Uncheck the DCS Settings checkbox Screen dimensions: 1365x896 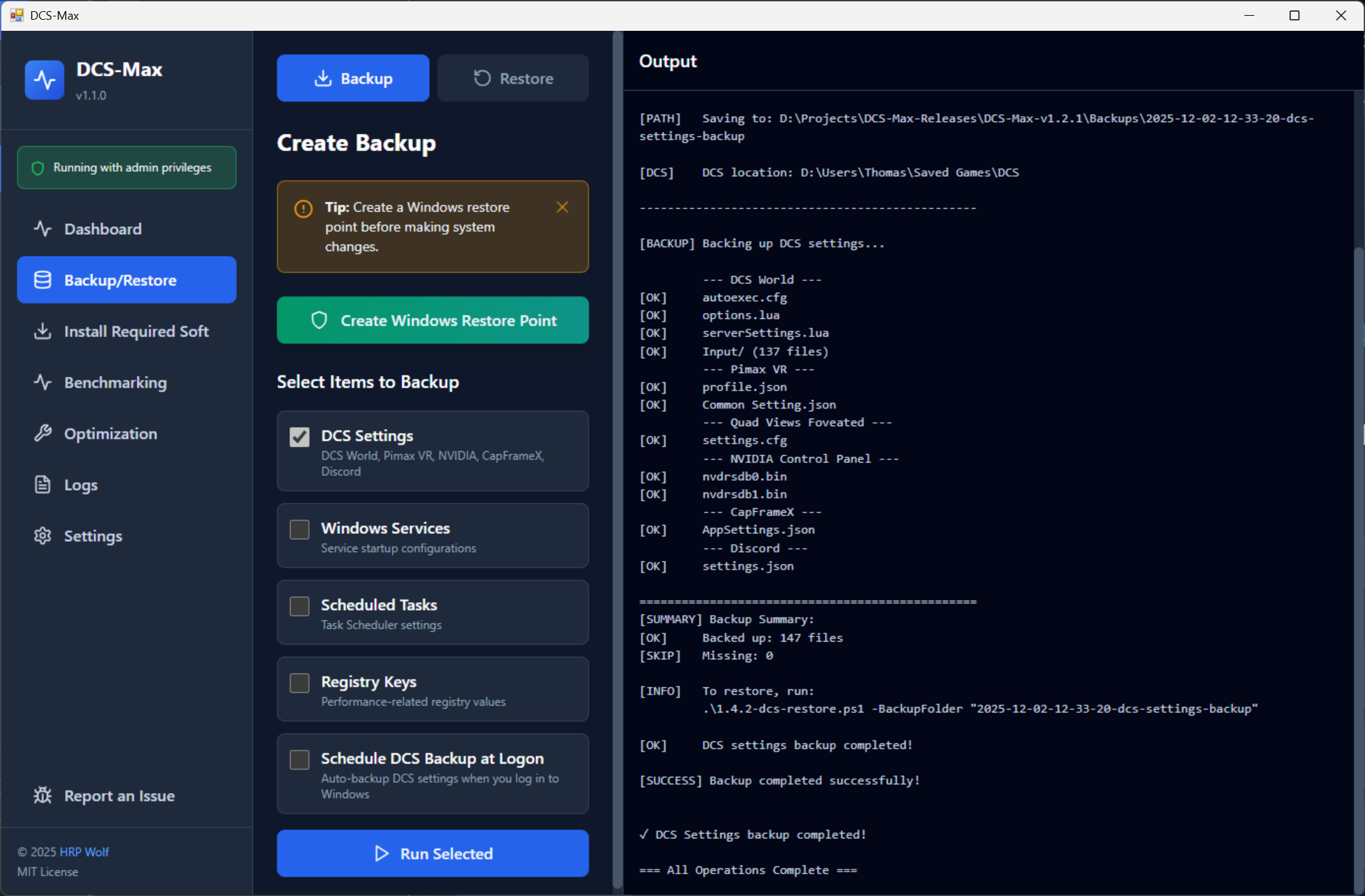[300, 437]
